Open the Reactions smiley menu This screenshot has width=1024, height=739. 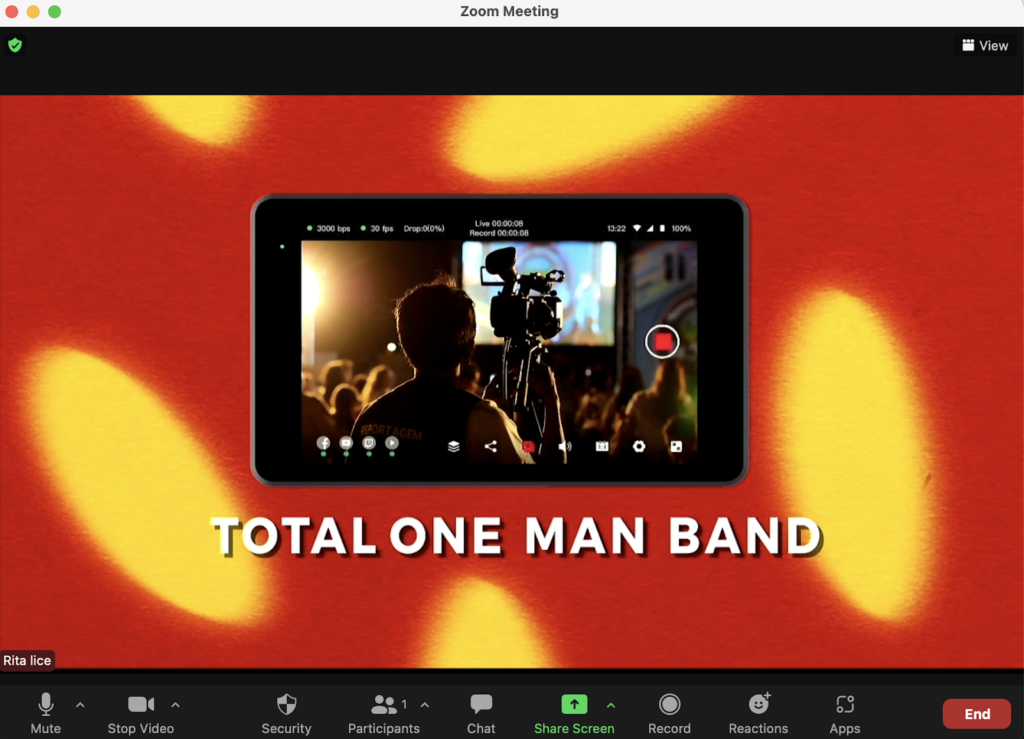(x=758, y=711)
